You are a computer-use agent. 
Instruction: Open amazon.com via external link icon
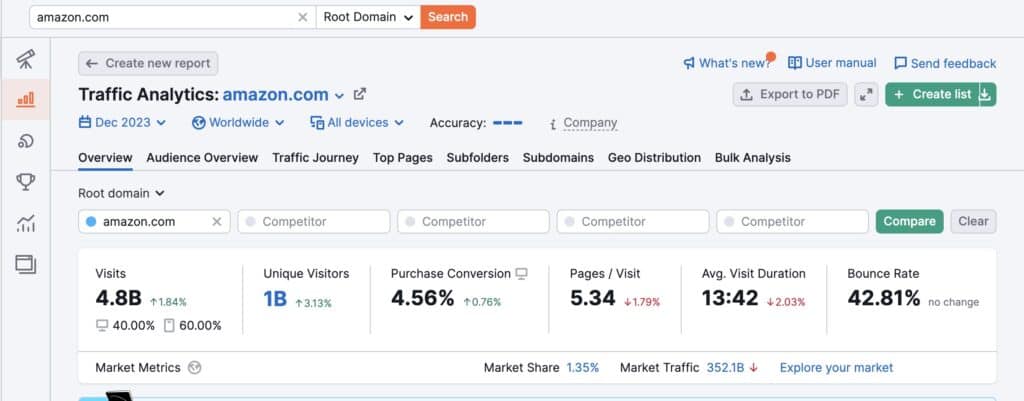point(360,94)
